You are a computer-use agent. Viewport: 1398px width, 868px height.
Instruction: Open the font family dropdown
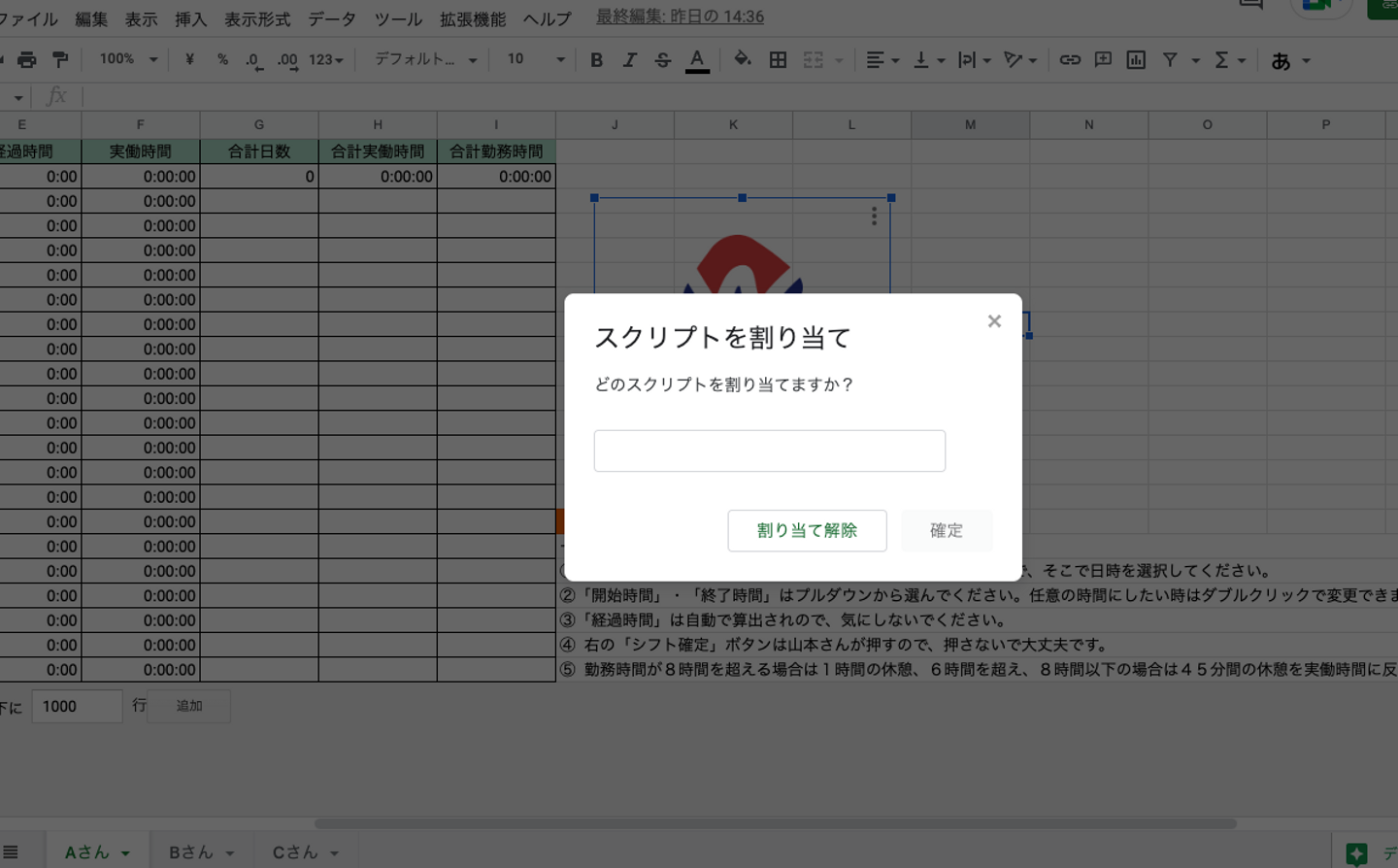(425, 60)
